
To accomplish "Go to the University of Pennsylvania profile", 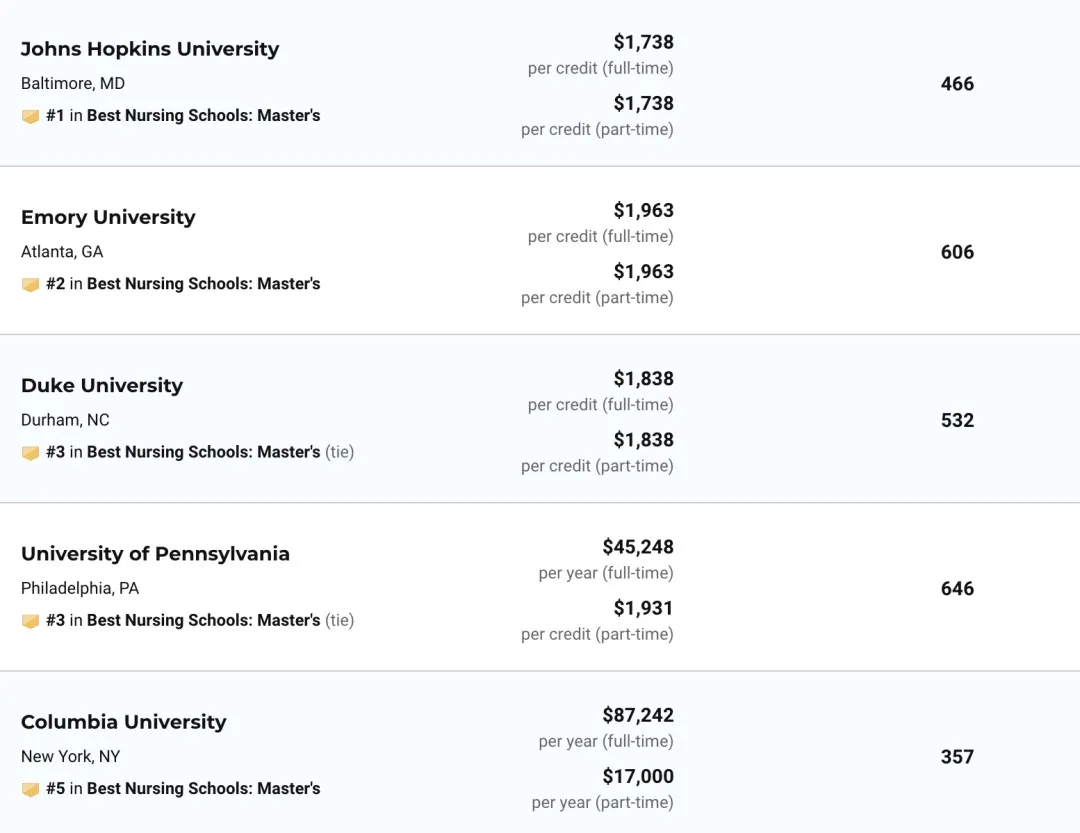I will point(155,553).
